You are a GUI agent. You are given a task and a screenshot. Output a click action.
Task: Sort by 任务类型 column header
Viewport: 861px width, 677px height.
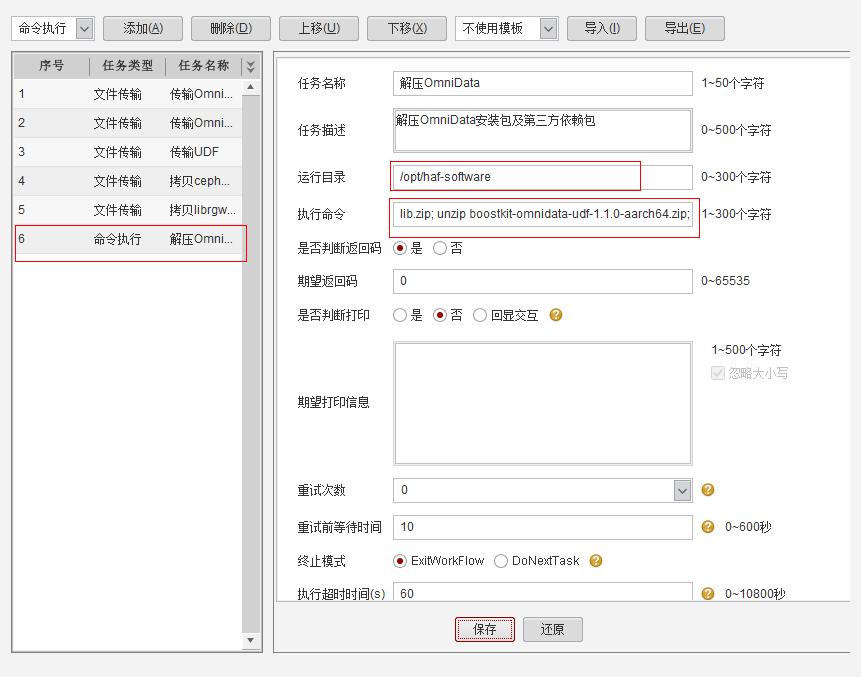point(127,66)
